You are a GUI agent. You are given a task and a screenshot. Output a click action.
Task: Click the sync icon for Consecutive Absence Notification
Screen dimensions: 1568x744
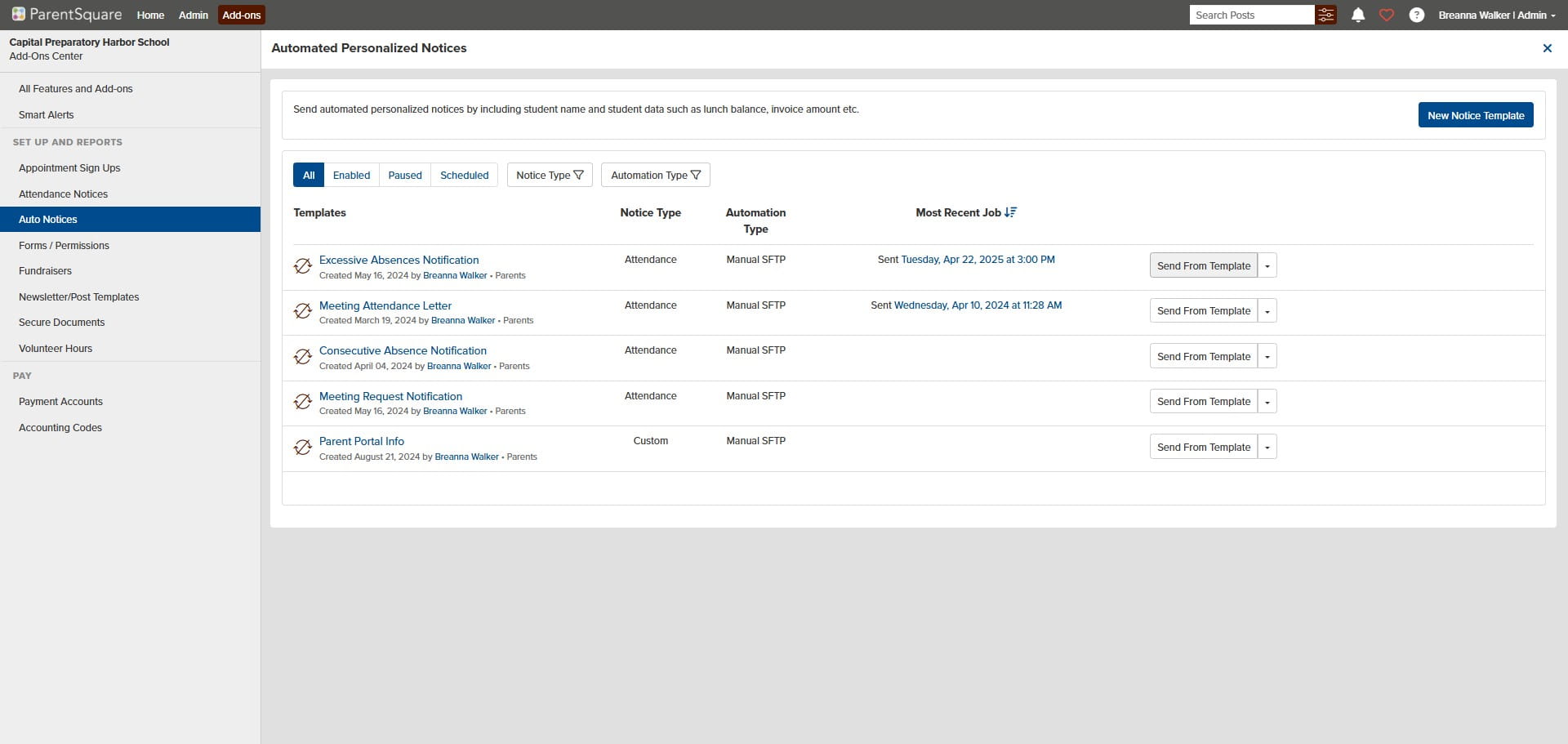point(303,357)
